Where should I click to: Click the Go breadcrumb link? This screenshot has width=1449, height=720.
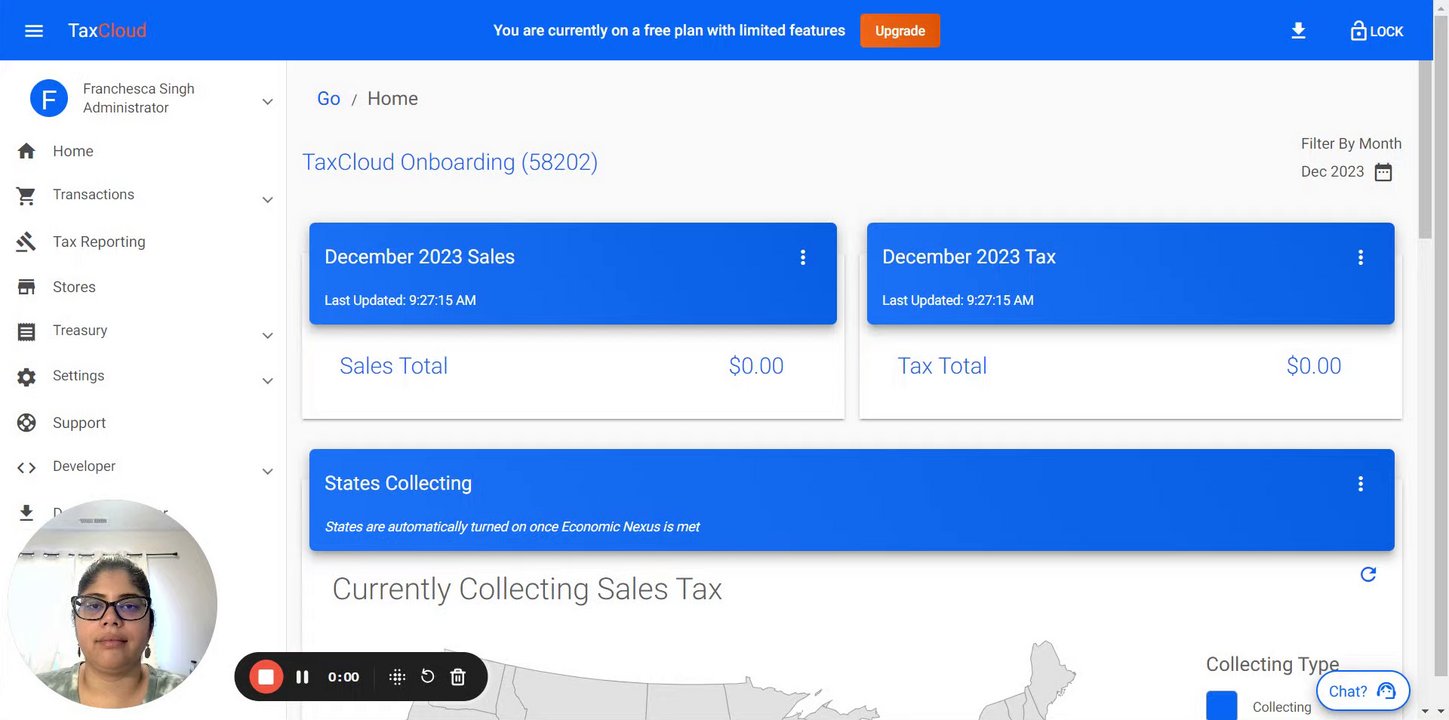point(329,99)
